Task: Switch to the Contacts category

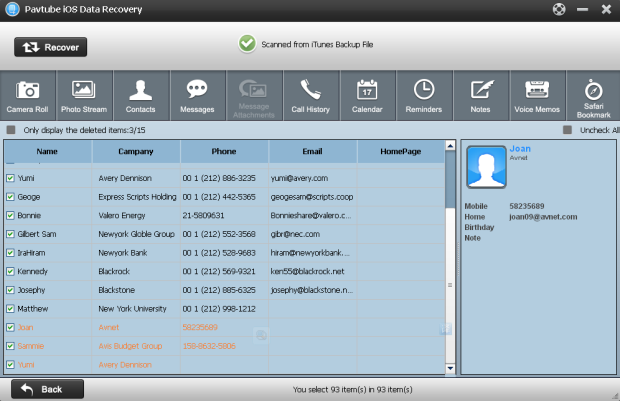Action: point(141,96)
